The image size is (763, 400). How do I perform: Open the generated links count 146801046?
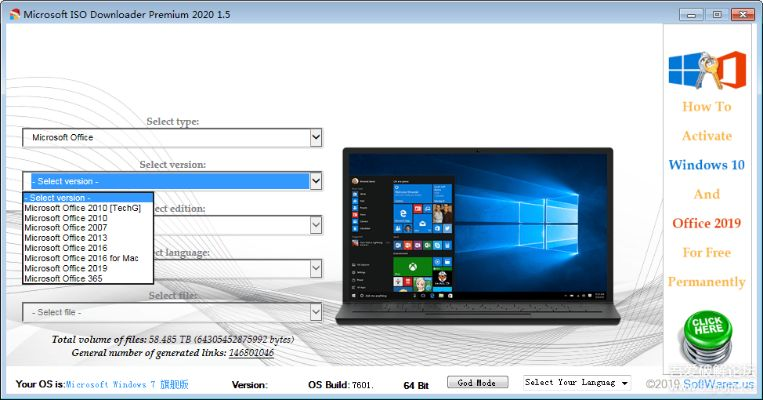251,353
